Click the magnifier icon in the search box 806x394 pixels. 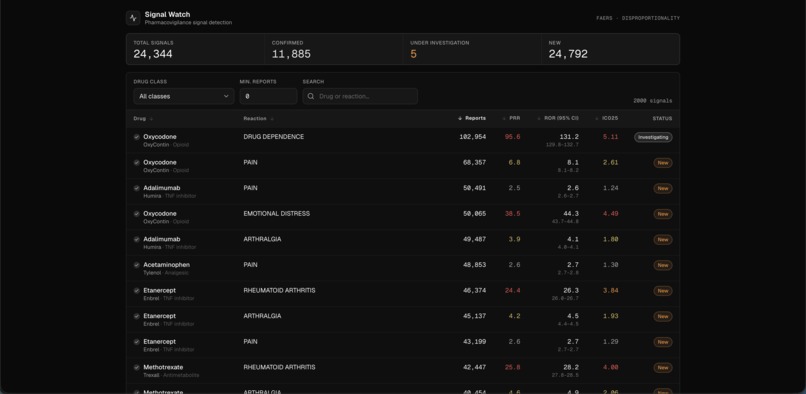click(x=310, y=96)
